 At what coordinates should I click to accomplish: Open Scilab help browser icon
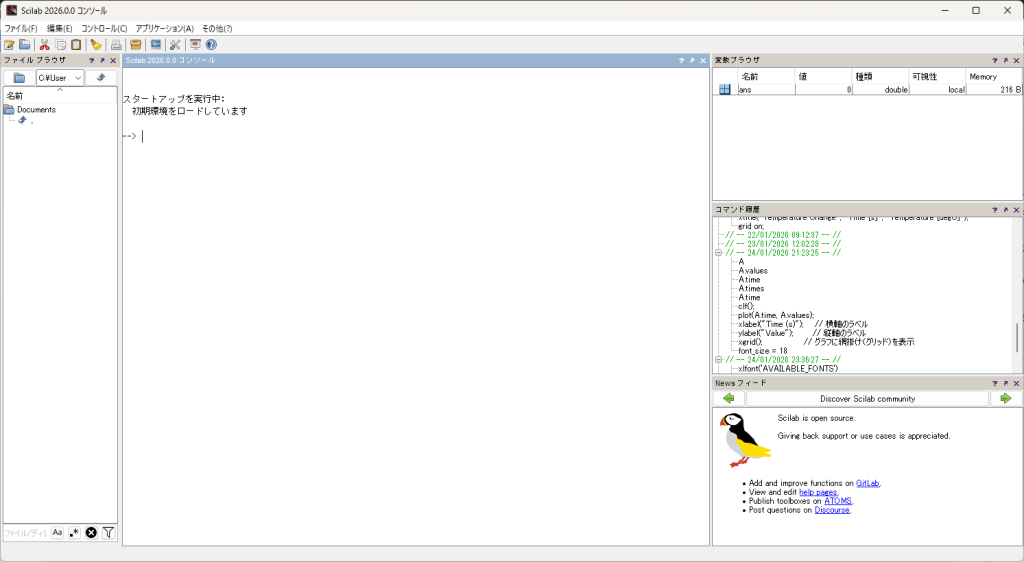pos(211,45)
